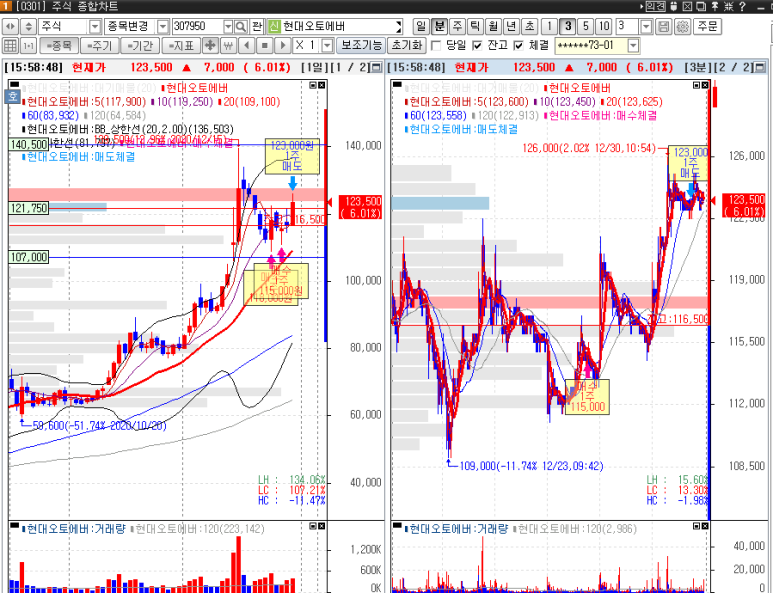Open the account number dropdown

point(634,46)
